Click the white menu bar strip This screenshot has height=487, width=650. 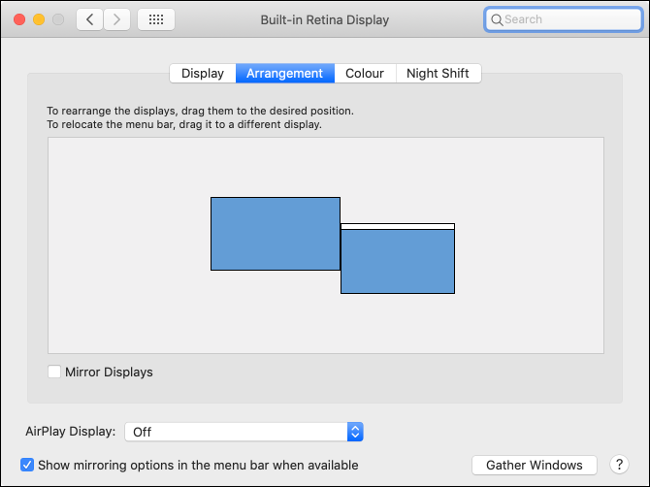click(397, 226)
